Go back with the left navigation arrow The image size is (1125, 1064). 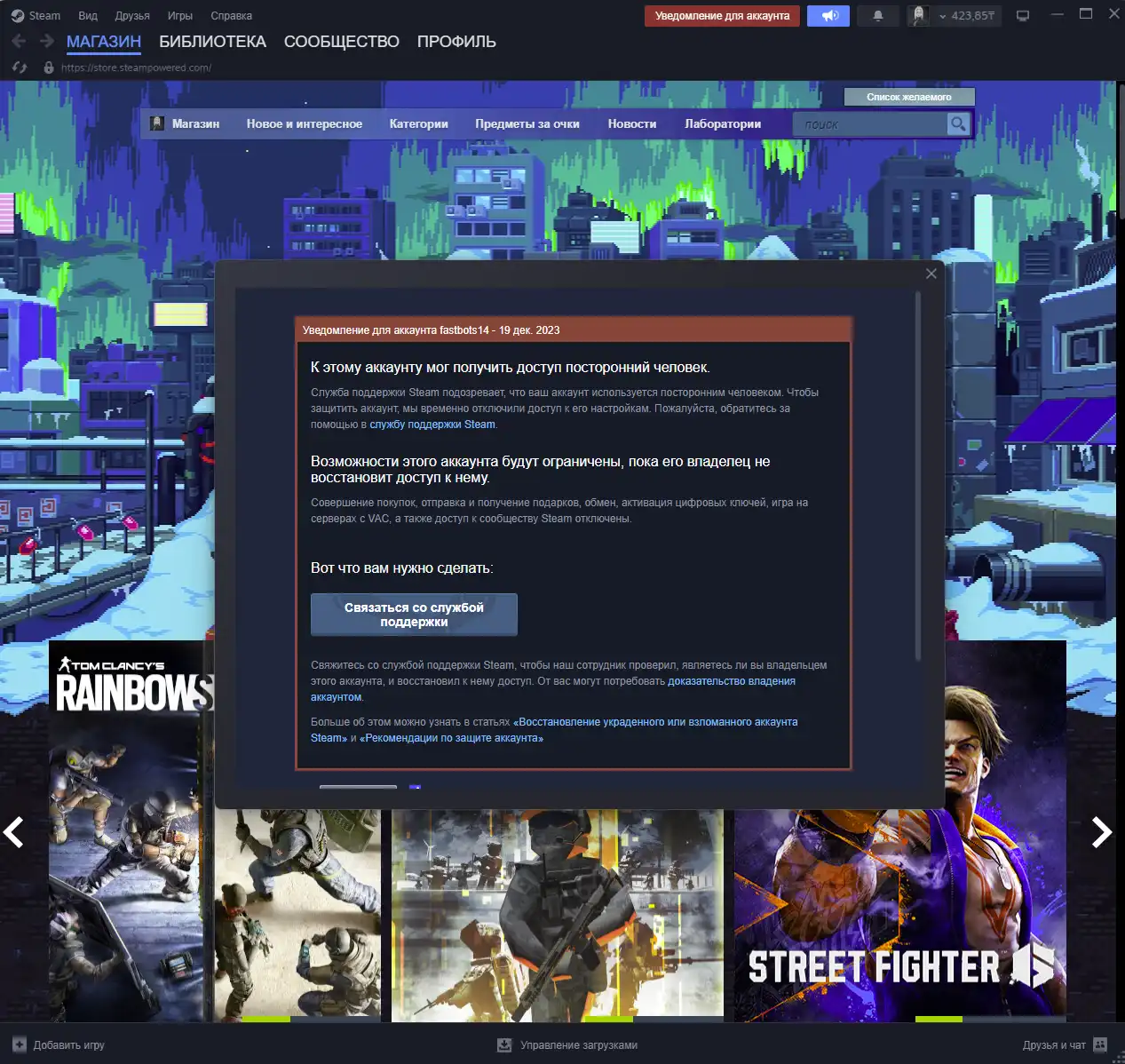19,41
